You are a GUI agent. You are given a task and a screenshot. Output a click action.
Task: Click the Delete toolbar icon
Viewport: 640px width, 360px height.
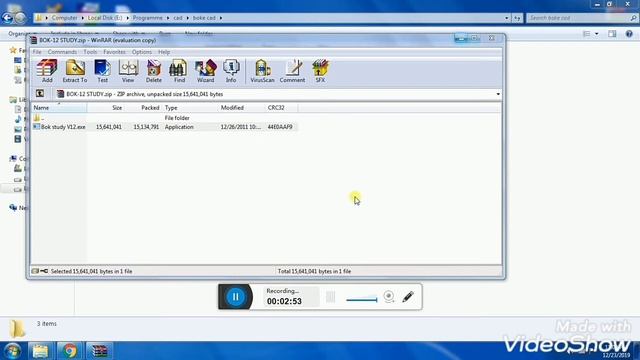click(x=154, y=71)
